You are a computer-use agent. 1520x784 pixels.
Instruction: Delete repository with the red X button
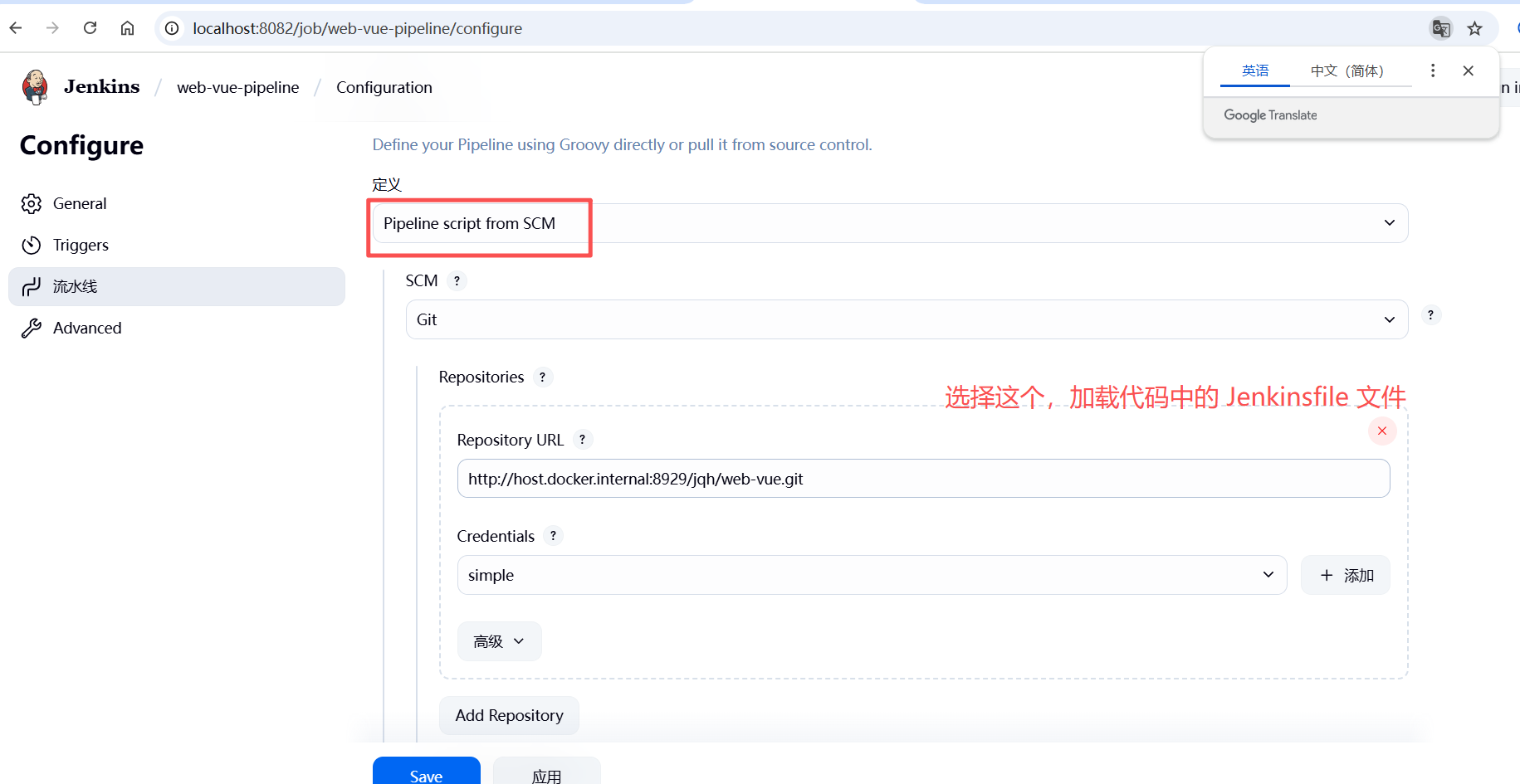pyautogui.click(x=1382, y=431)
